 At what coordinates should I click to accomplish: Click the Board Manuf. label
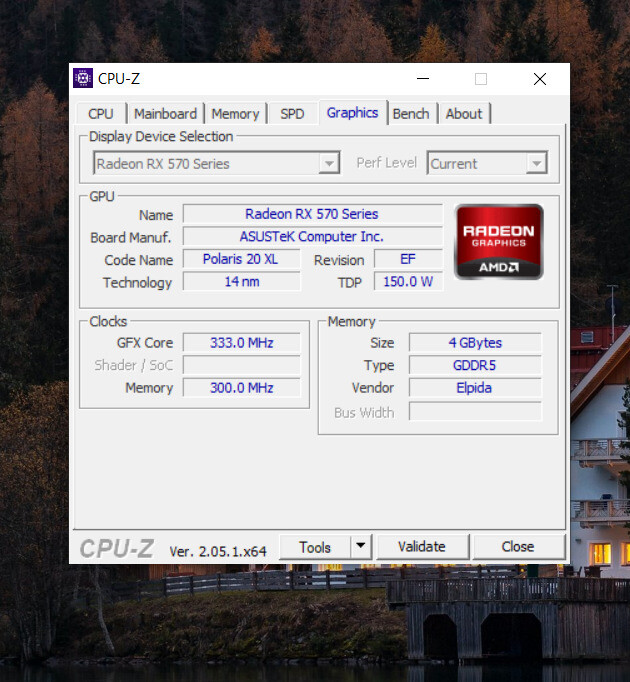coord(131,237)
